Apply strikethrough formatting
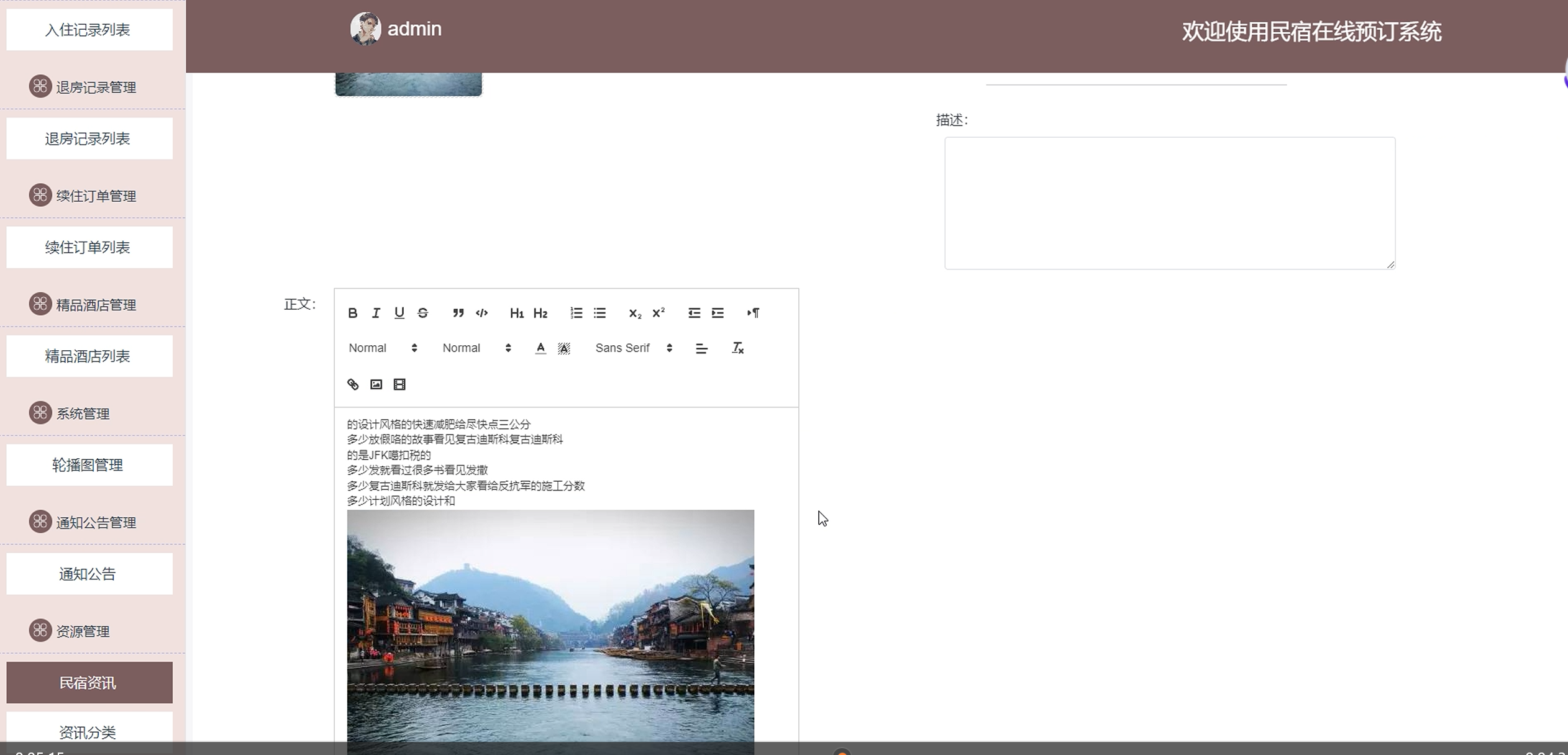The image size is (1568, 755). coord(423,313)
